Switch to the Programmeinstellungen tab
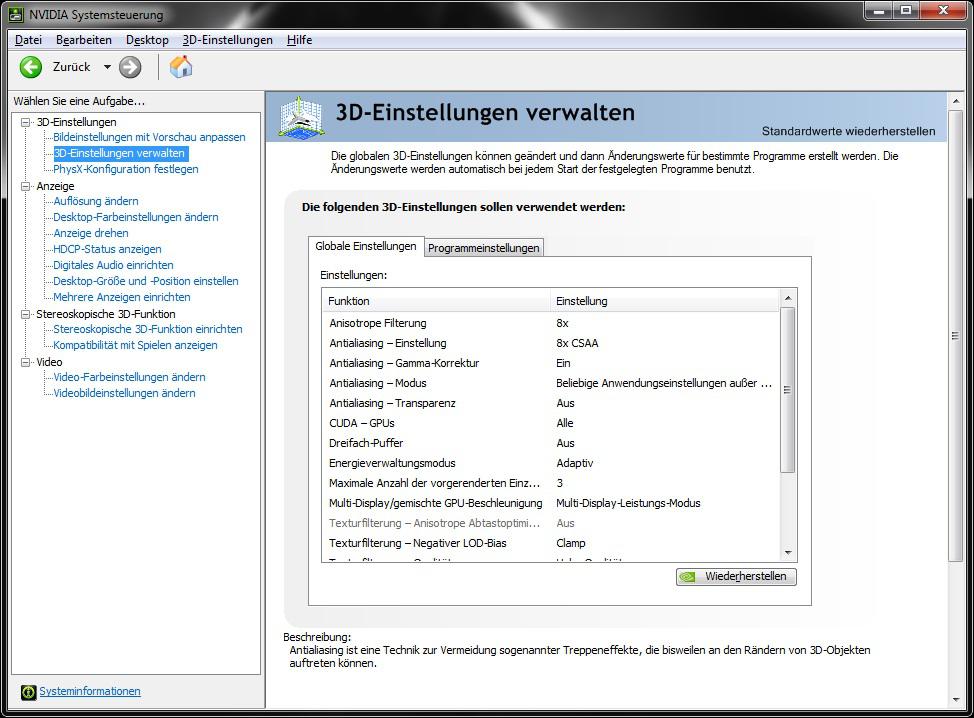The width and height of the screenshot is (974, 718). (x=484, y=248)
